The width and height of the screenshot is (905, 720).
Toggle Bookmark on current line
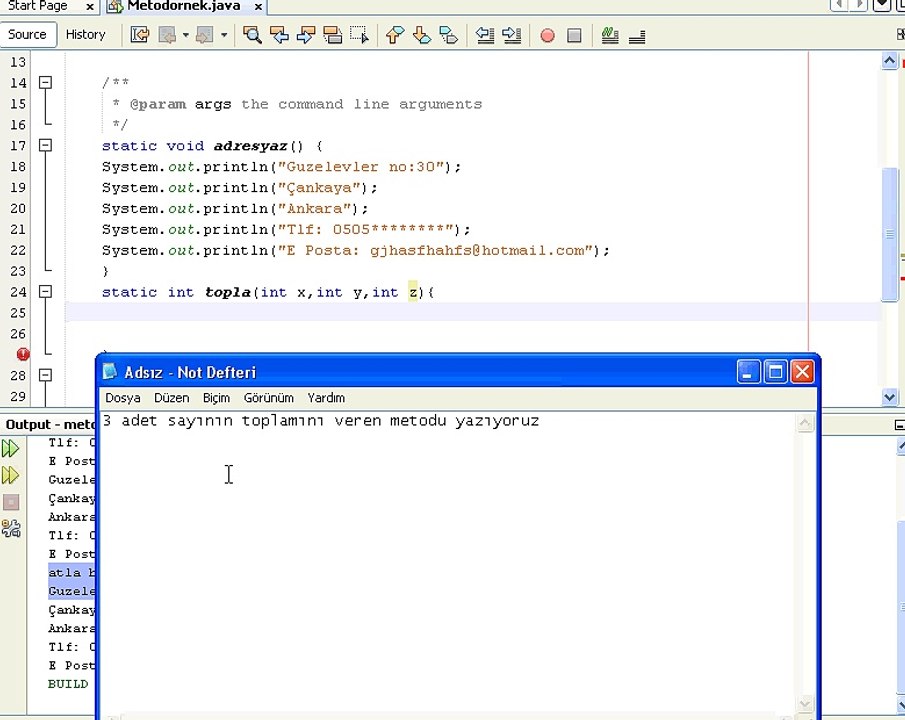pos(448,35)
